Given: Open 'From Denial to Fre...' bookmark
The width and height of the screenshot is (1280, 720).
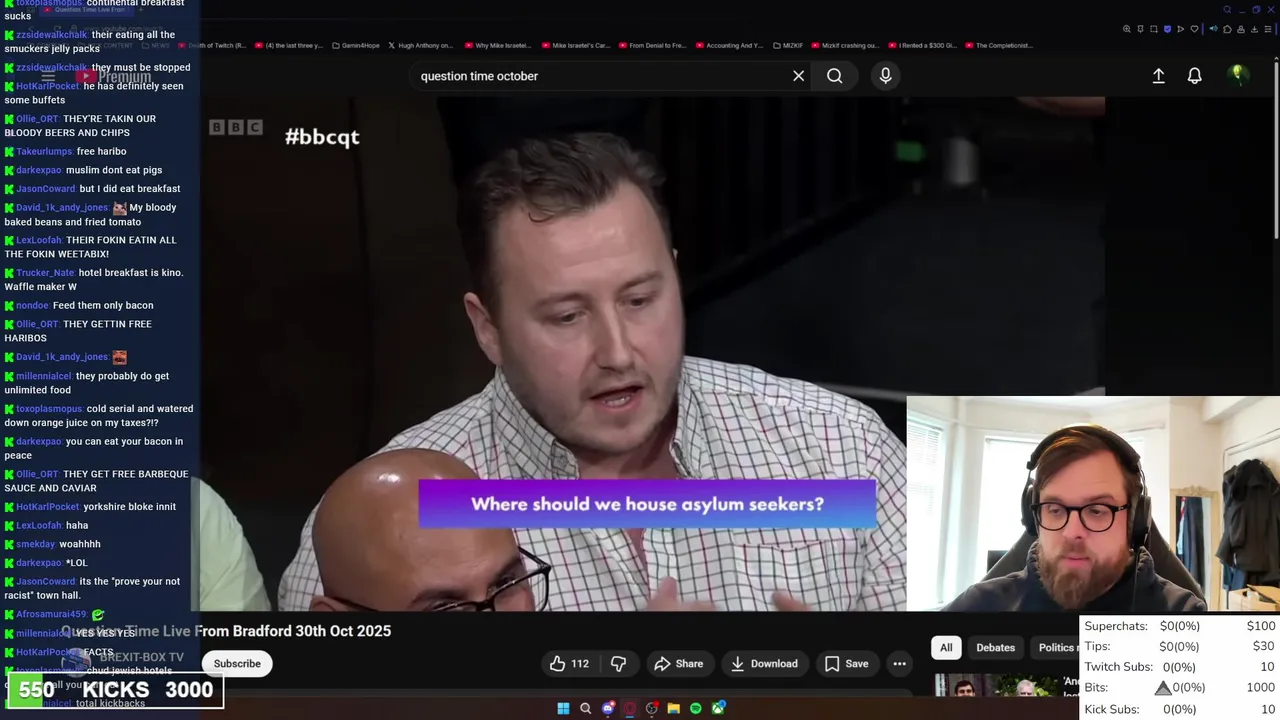Looking at the screenshot, I should [x=652, y=45].
